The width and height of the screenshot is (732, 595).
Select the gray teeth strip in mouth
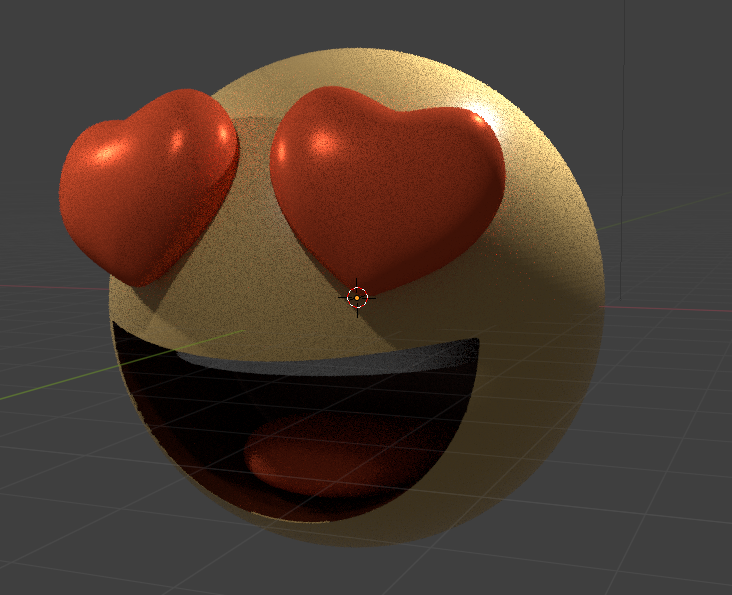(329, 359)
